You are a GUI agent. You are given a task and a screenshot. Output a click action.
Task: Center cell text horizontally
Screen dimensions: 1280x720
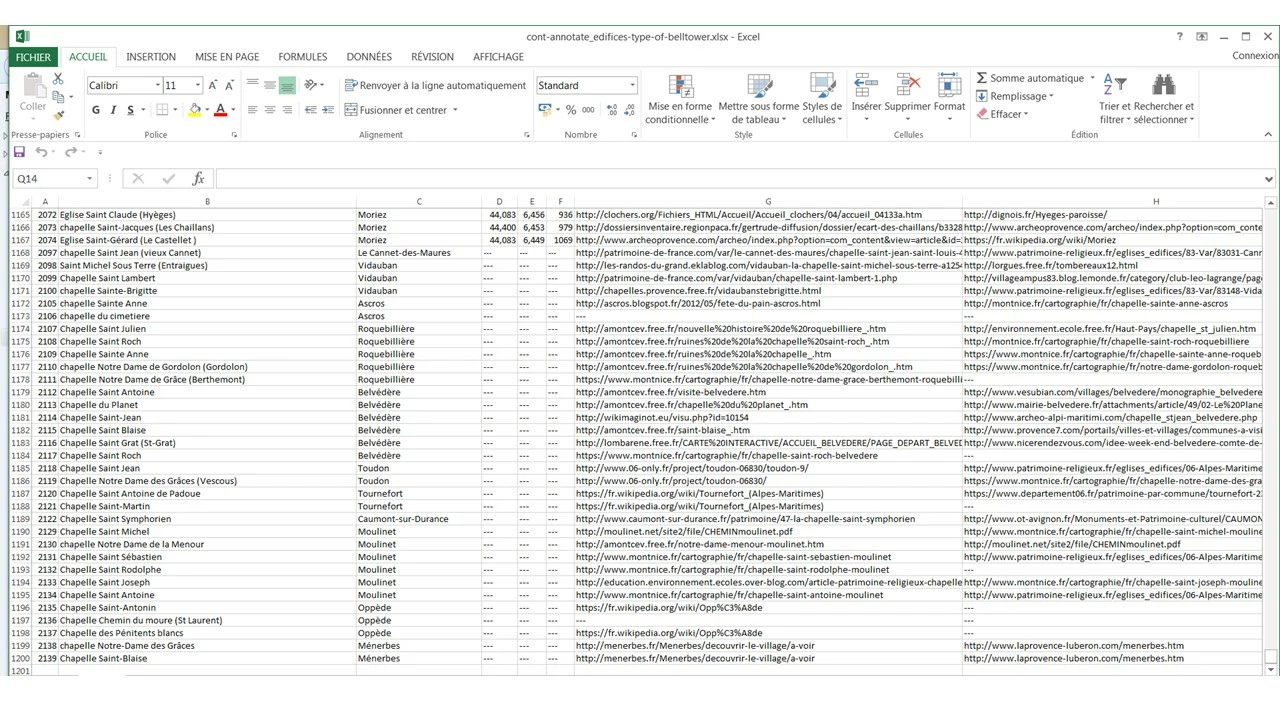pos(269,110)
